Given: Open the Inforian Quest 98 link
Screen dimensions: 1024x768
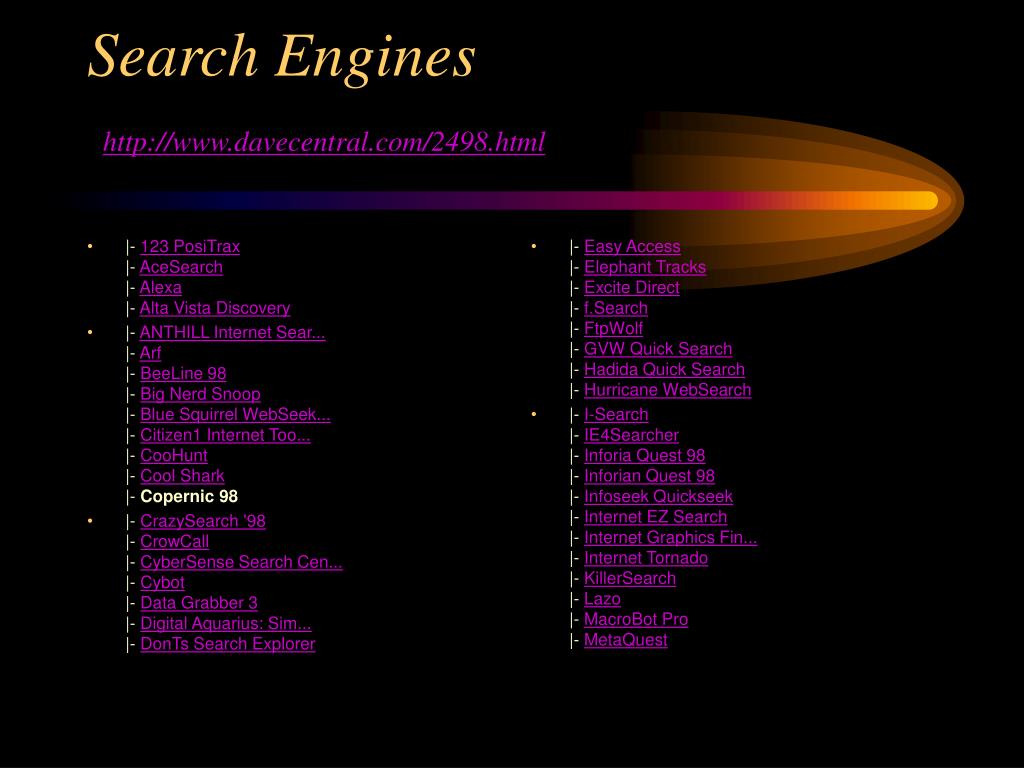Looking at the screenshot, I should pyautogui.click(x=649, y=476).
